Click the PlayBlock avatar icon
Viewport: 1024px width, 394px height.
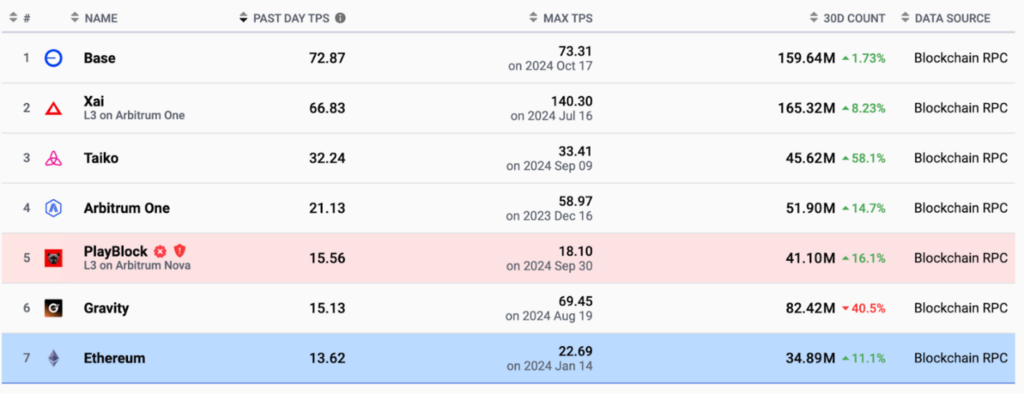53,258
